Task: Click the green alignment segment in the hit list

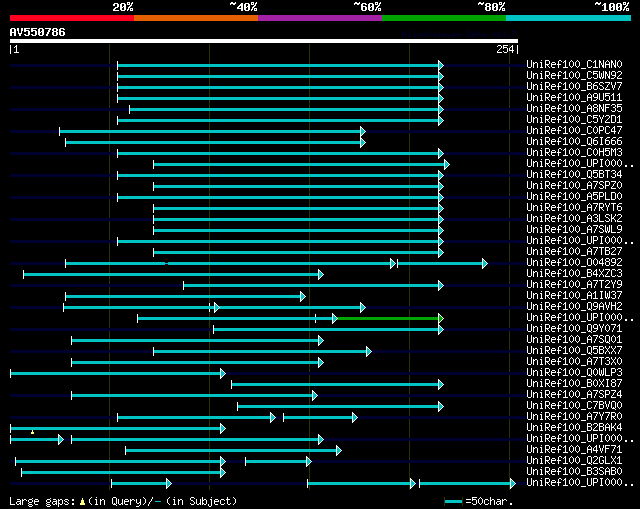Action: 388,318
